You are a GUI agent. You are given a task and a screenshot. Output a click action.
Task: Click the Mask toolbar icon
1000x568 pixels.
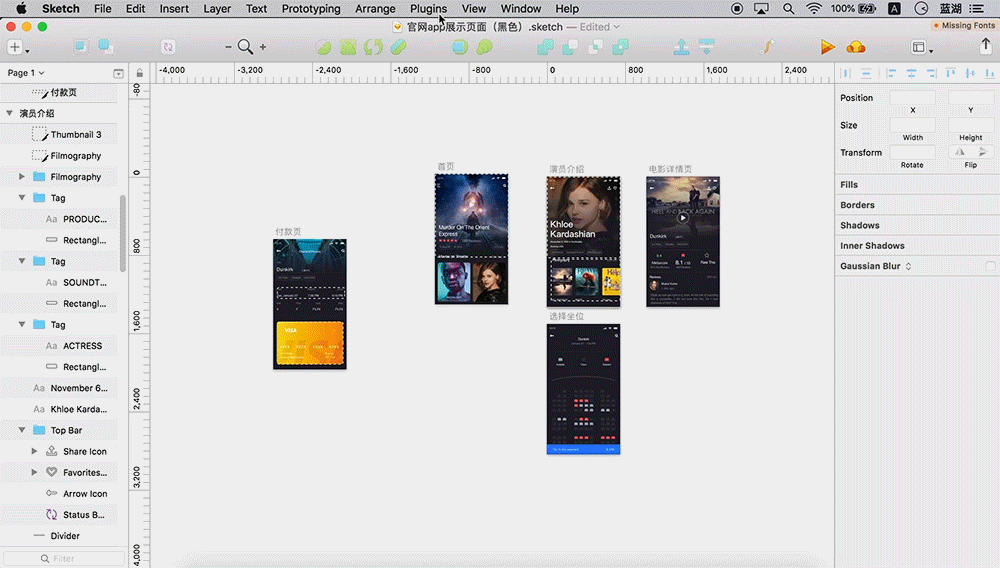coord(460,47)
